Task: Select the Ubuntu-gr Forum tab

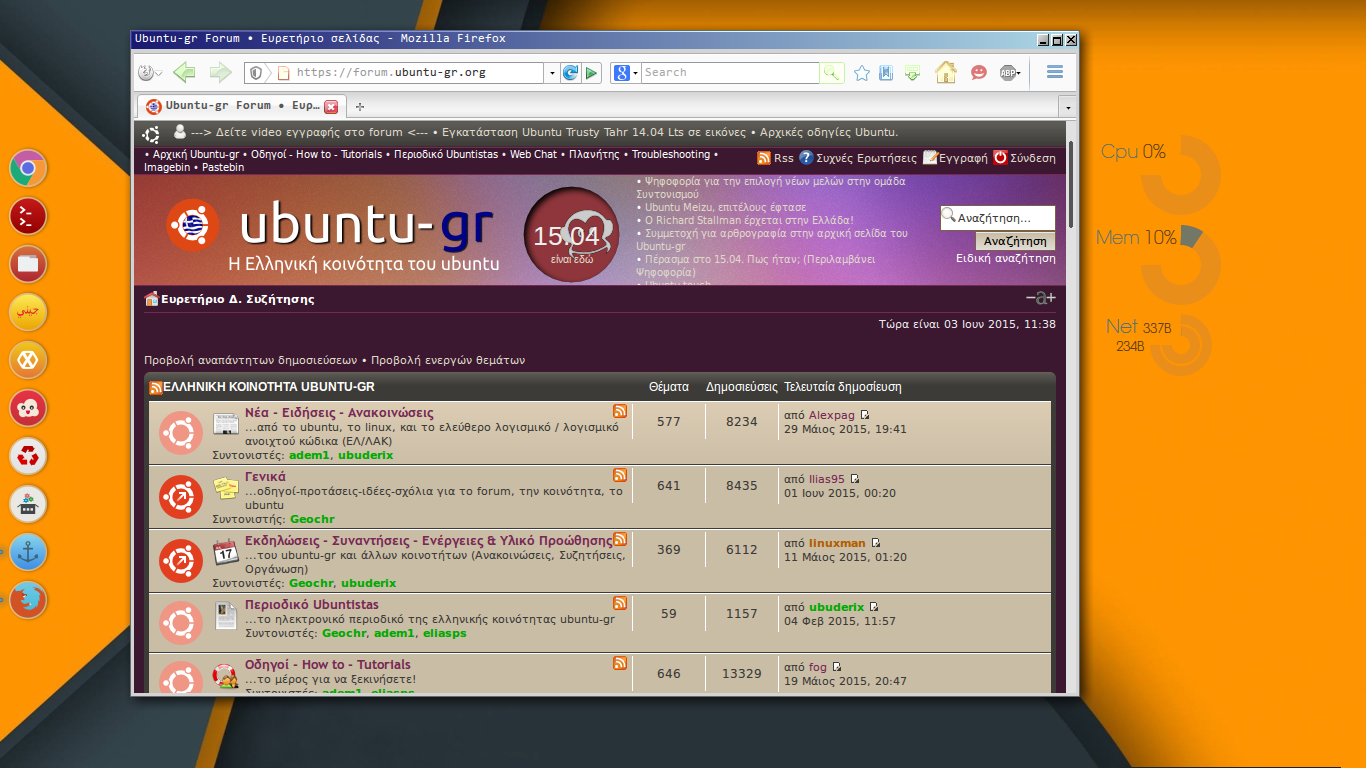Action: click(x=240, y=105)
